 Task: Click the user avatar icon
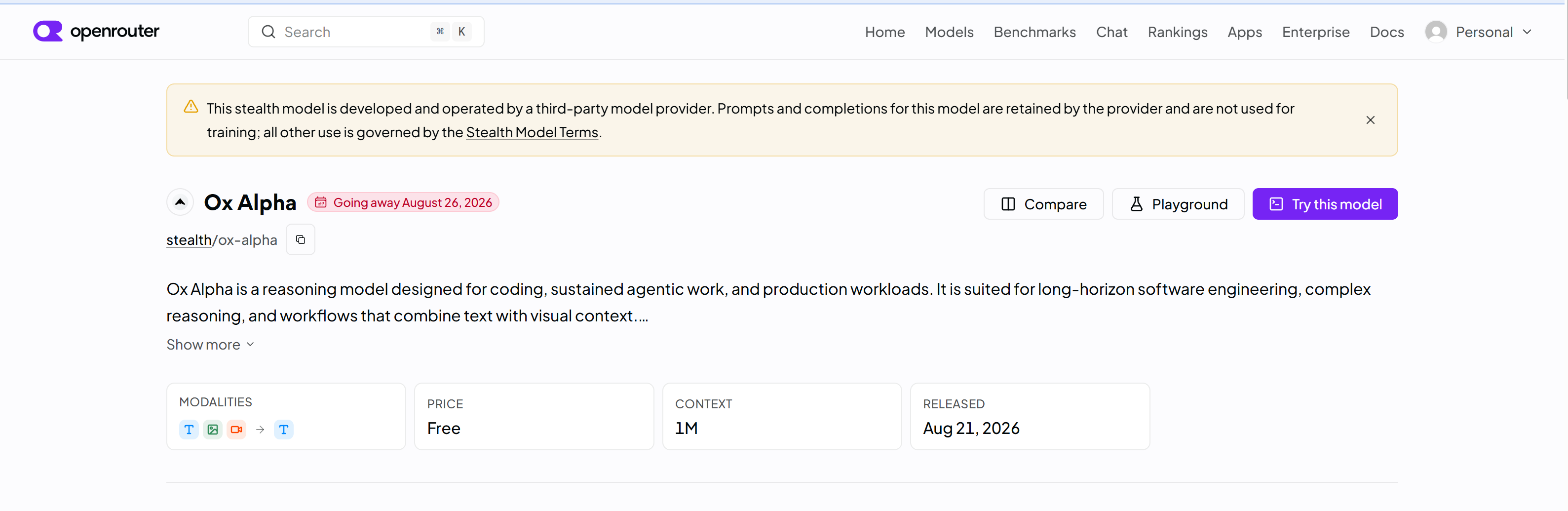pos(1436,32)
